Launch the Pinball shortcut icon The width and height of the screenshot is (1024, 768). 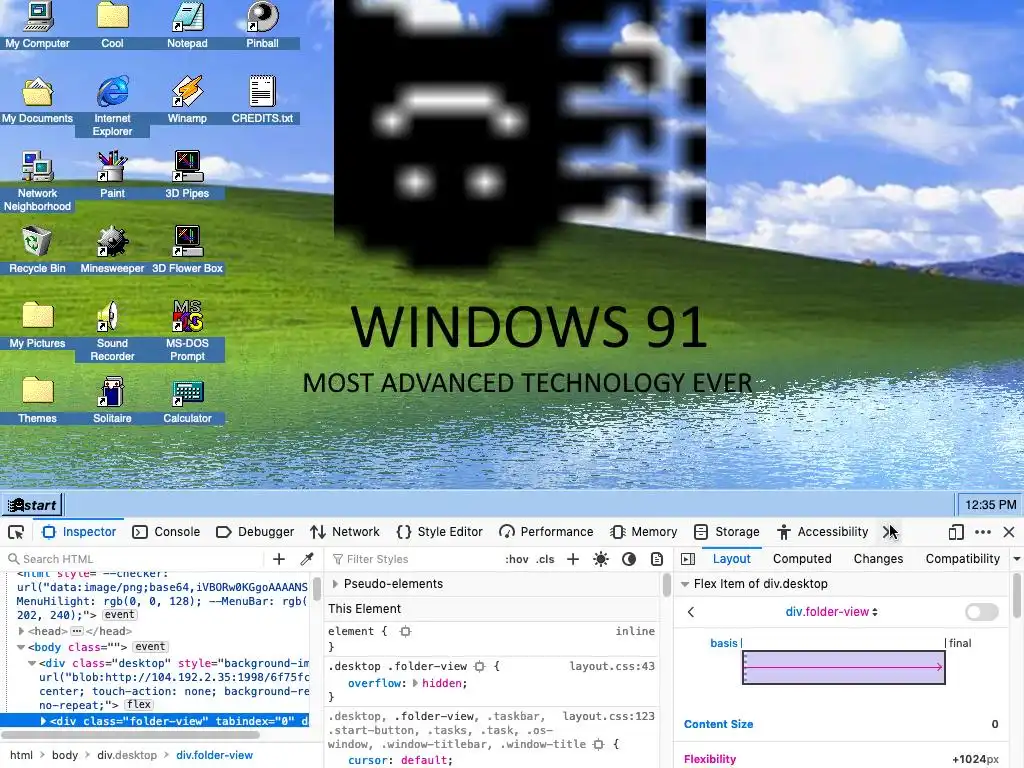click(263, 24)
